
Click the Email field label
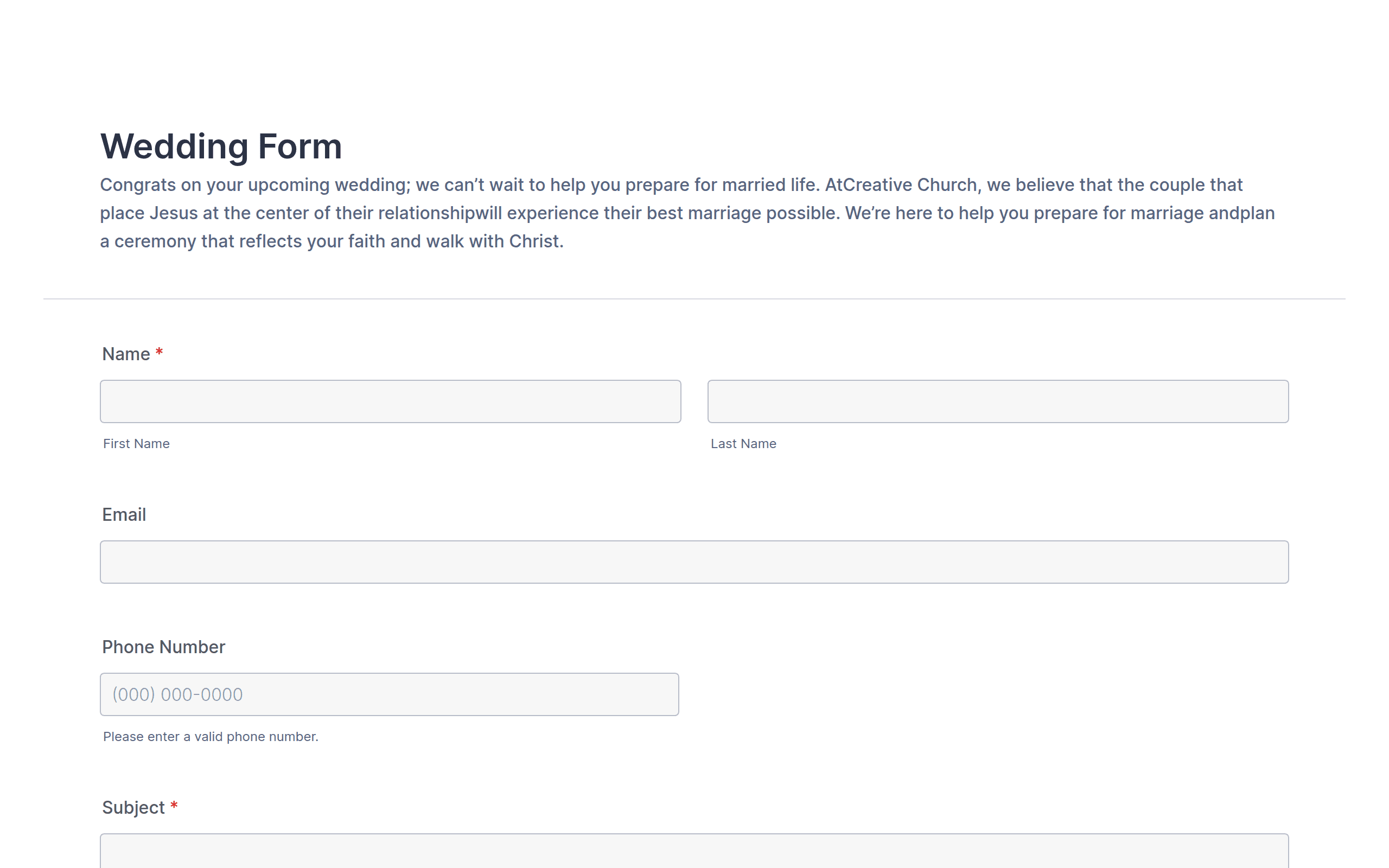124,514
